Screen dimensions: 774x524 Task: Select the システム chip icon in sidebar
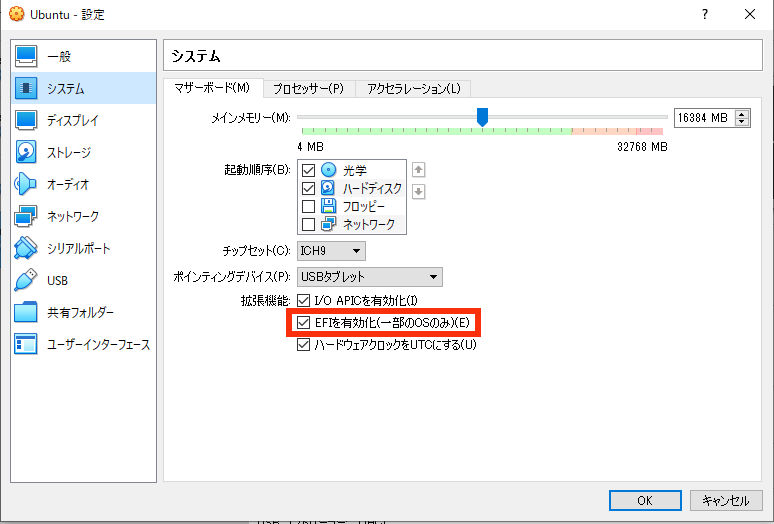(x=26, y=88)
